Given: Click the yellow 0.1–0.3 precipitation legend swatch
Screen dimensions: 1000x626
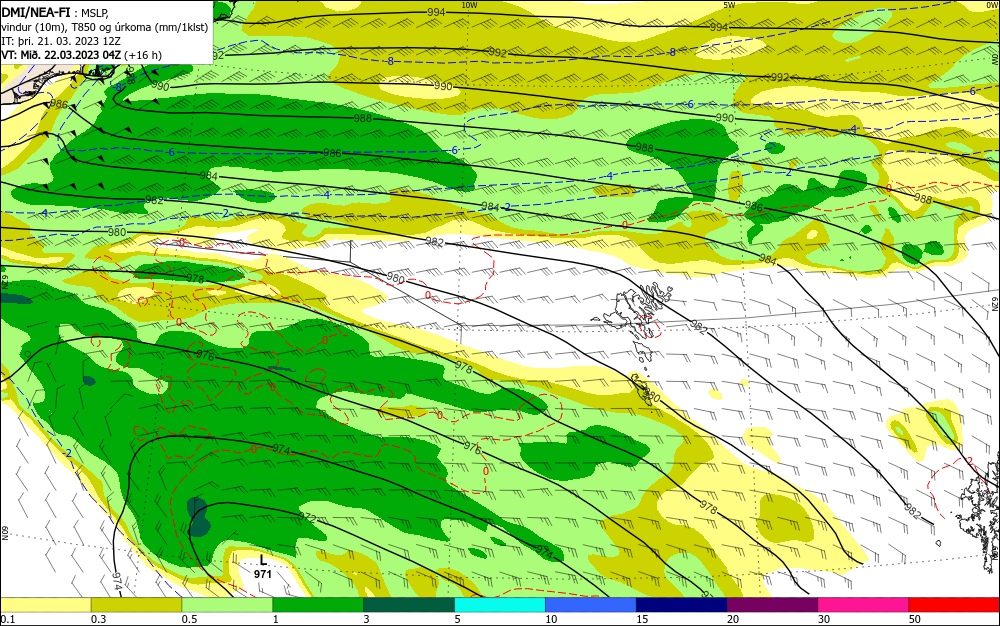Looking at the screenshot, I should pyautogui.click(x=45, y=605).
